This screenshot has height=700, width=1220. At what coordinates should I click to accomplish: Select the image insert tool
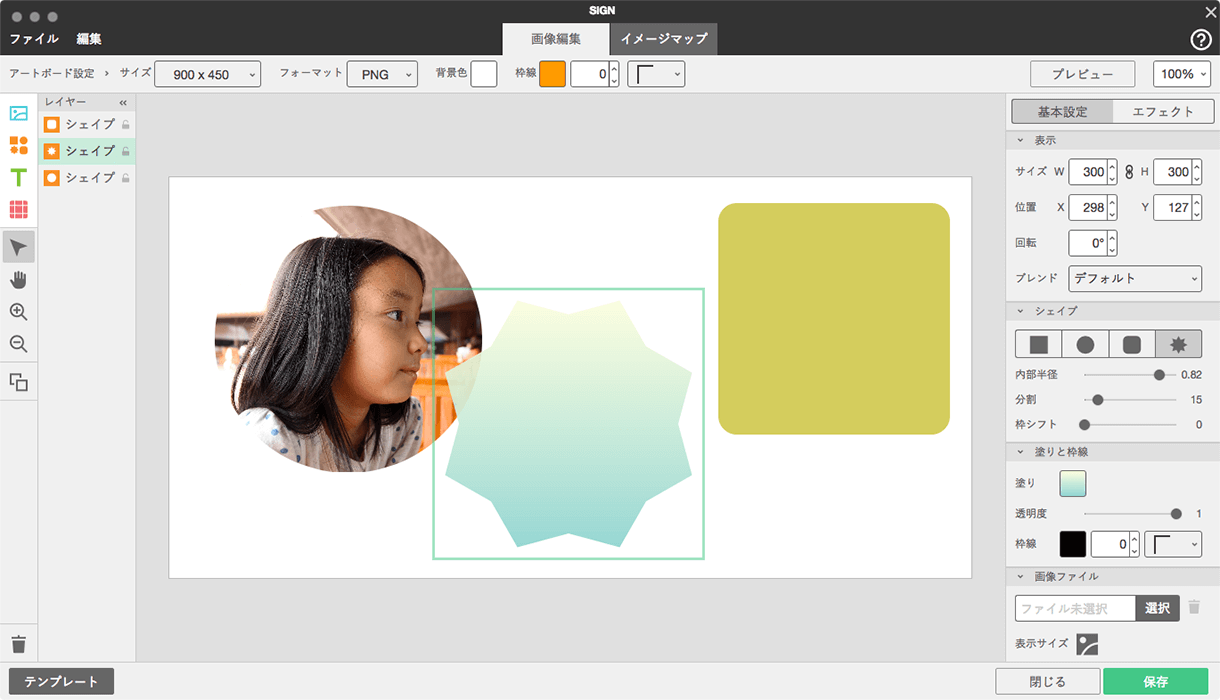(x=18, y=113)
